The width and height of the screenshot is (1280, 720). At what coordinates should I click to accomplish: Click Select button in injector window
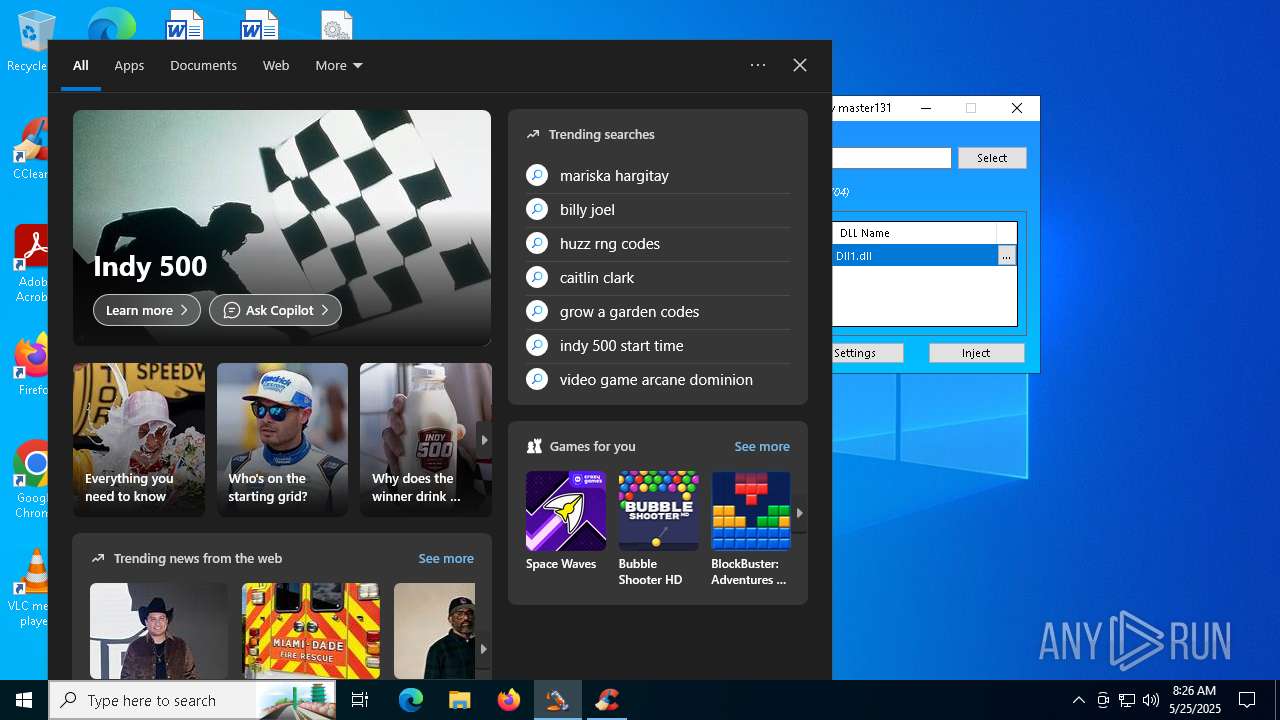(992, 158)
